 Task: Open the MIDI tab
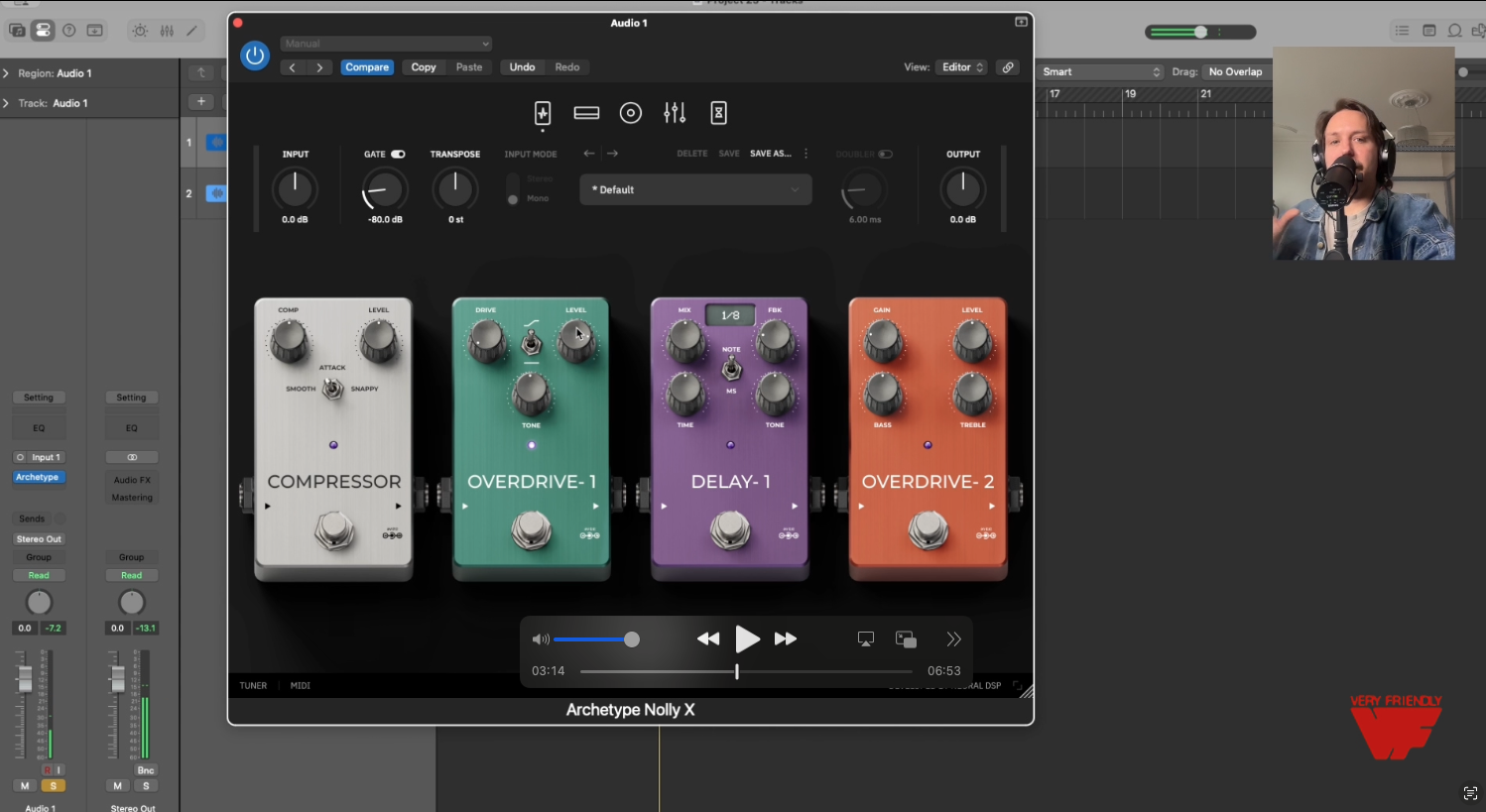point(301,685)
